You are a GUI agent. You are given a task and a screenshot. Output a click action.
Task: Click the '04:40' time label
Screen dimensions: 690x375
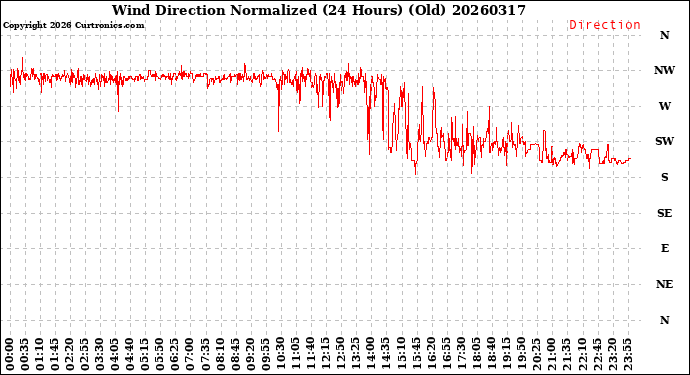(130, 354)
